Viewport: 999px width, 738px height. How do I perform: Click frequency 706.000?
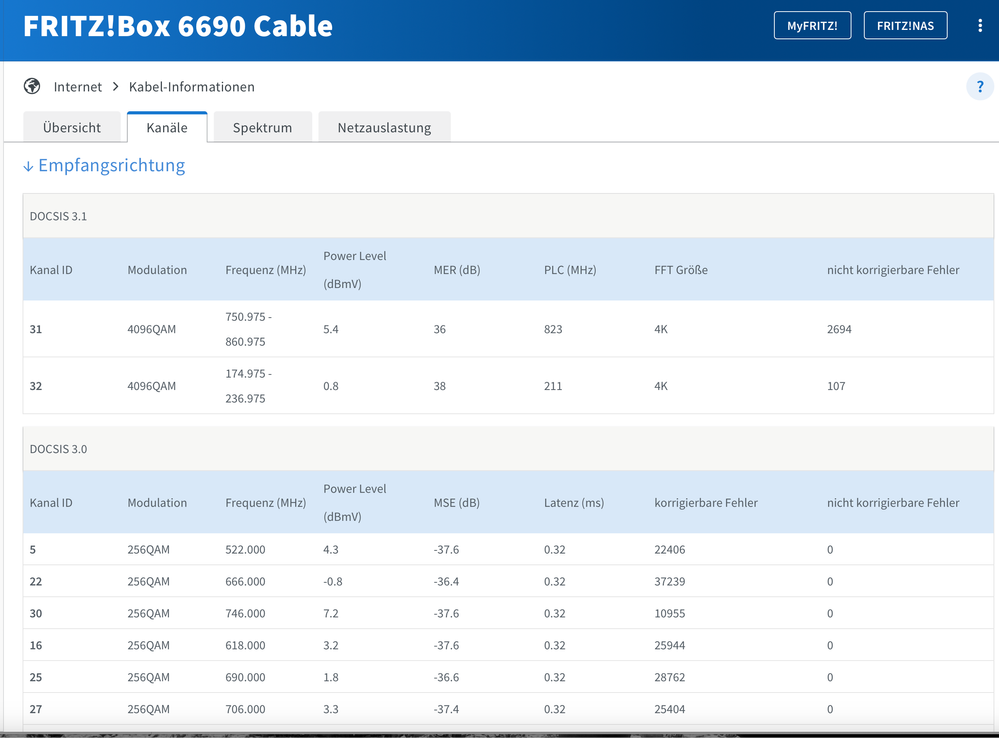pos(245,709)
